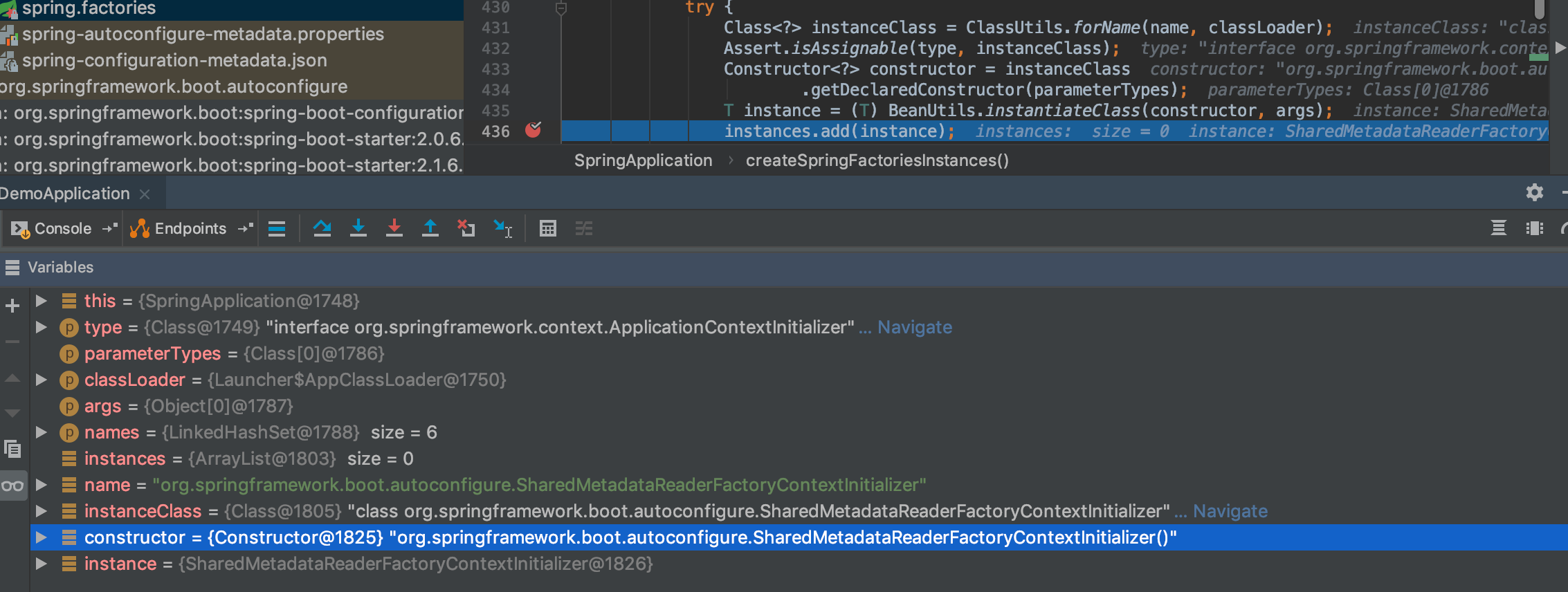Open debug panel settings gear
The image size is (1568, 592).
(1535, 192)
